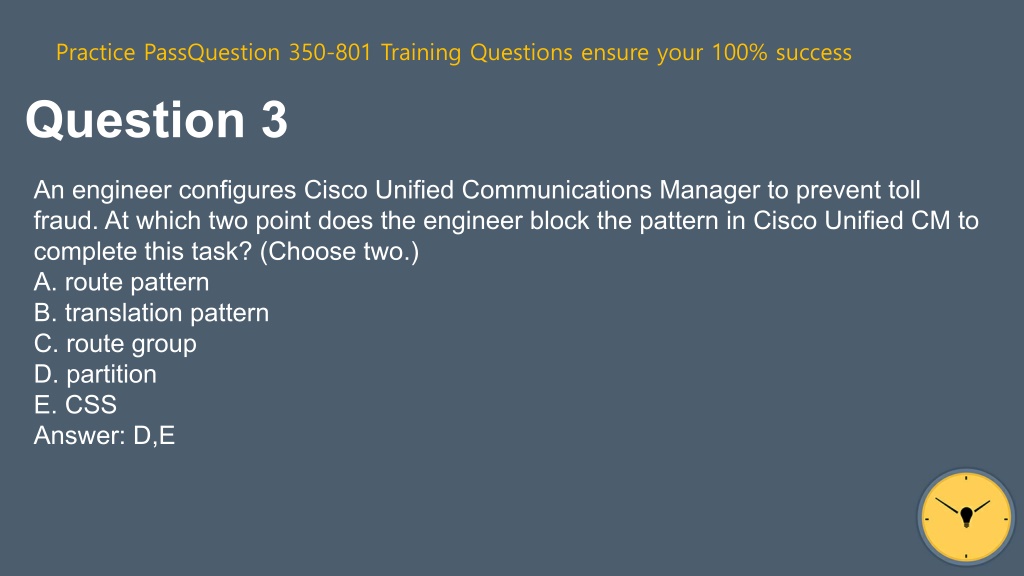Click the lightbulb in the clock center
The image size is (1024, 576).
[x=966, y=517]
